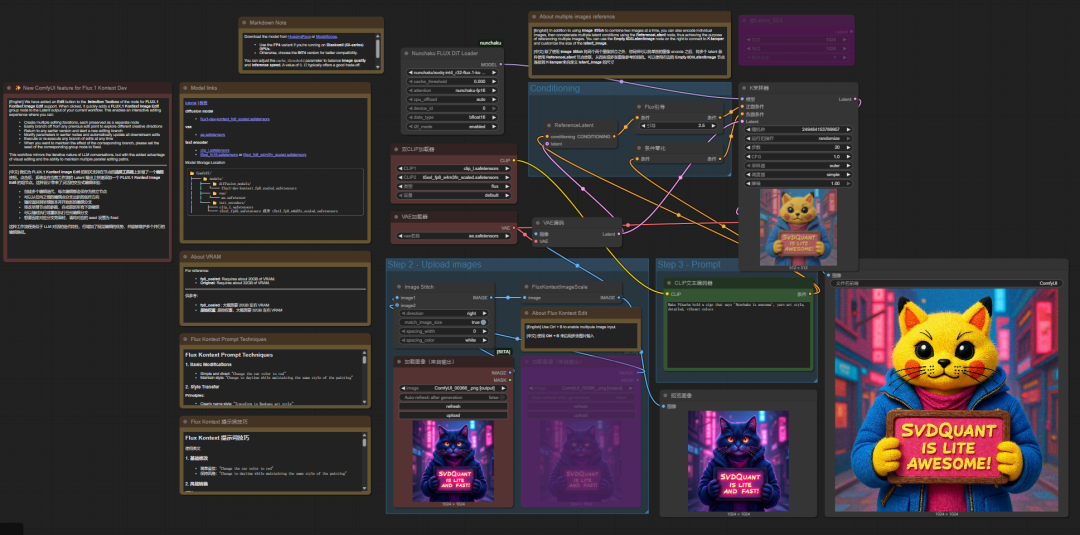Open the spacing_color white dropdown
This screenshot has height=535, width=1080.
444,340
